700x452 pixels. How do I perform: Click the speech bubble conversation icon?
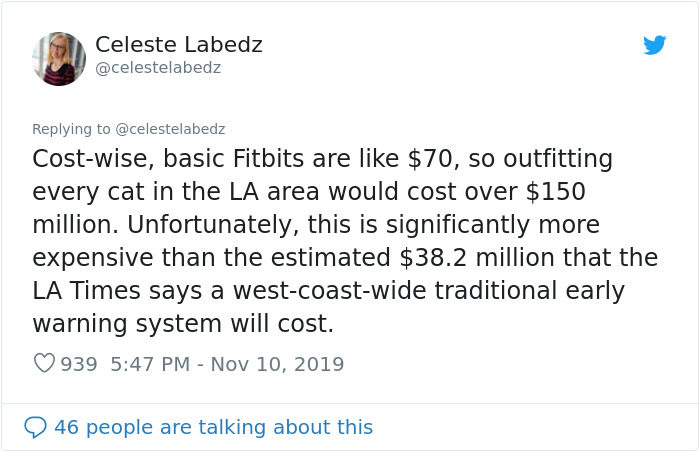[35, 427]
